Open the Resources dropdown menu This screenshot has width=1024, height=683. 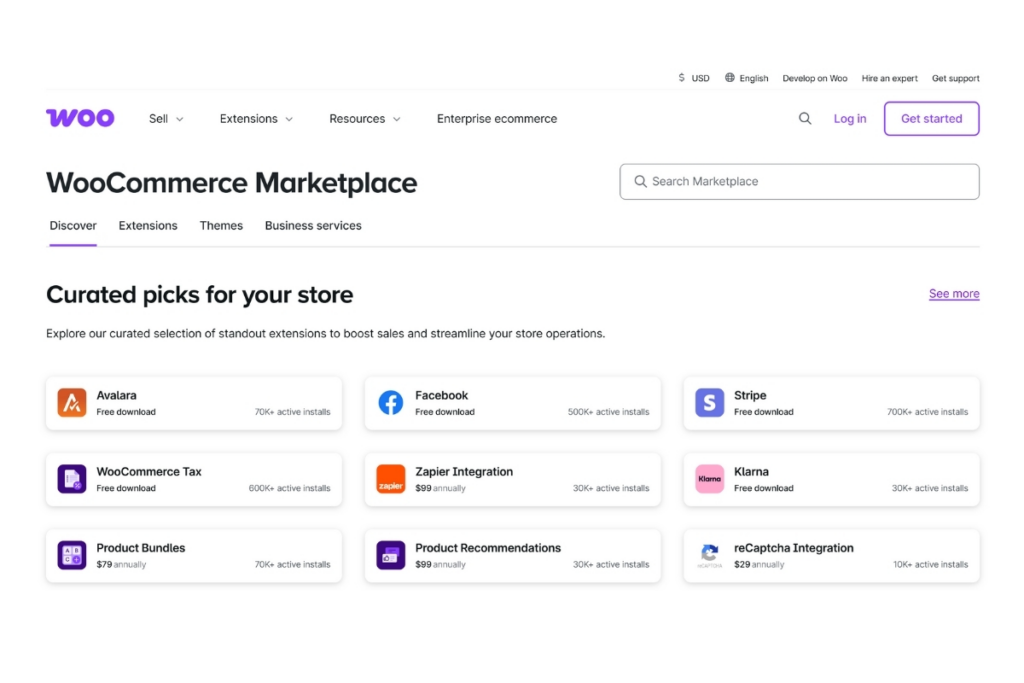tap(364, 118)
